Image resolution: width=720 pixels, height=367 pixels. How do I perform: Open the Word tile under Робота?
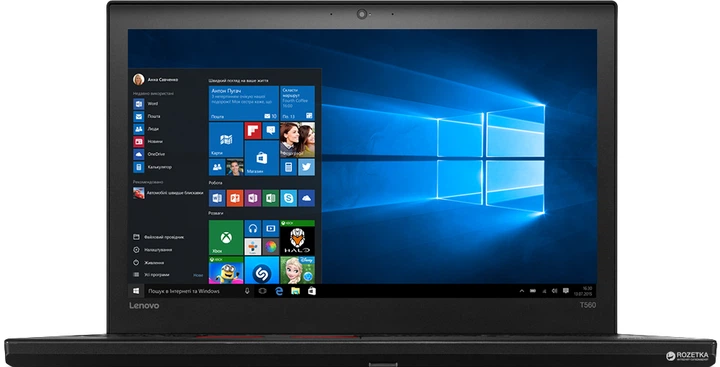(x=217, y=198)
